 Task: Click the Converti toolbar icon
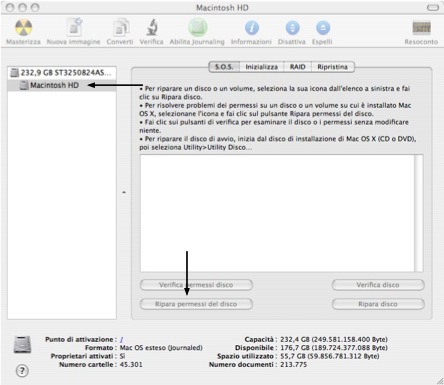pyautogui.click(x=120, y=27)
